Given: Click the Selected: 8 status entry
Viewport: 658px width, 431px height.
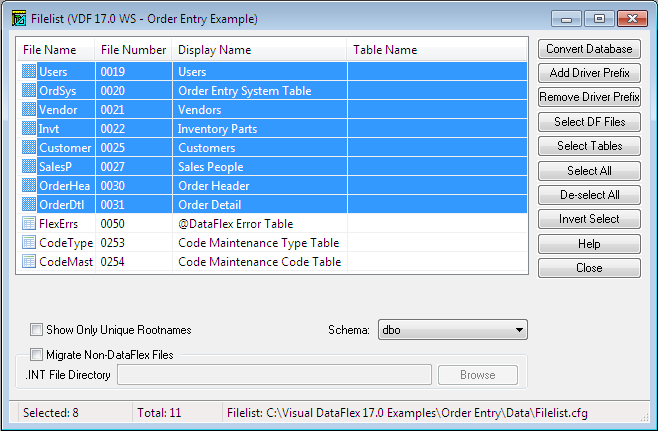Looking at the screenshot, I should [x=51, y=413].
